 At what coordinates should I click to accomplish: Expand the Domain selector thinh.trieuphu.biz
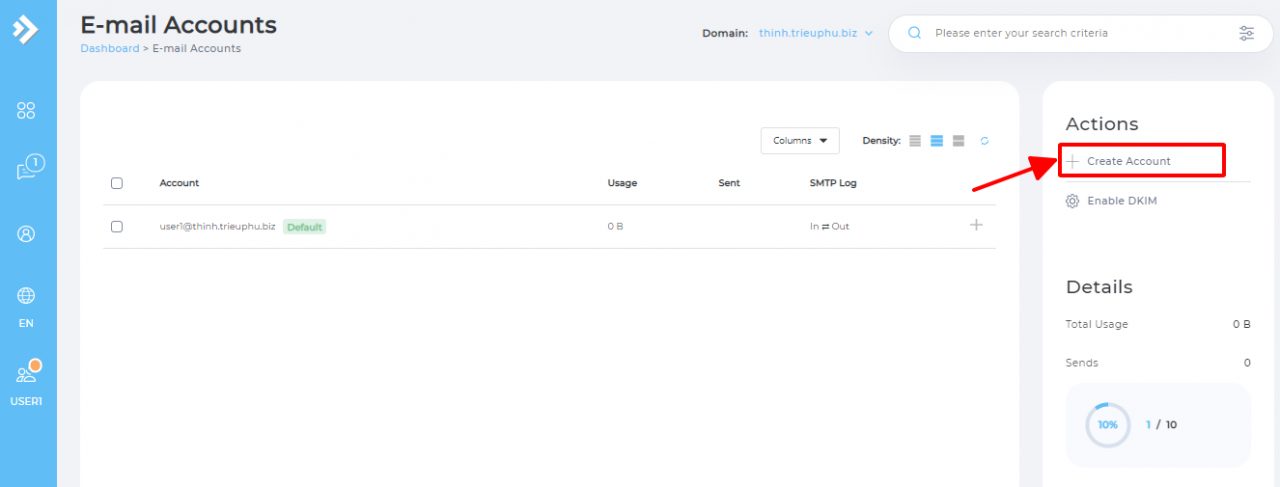(x=816, y=33)
